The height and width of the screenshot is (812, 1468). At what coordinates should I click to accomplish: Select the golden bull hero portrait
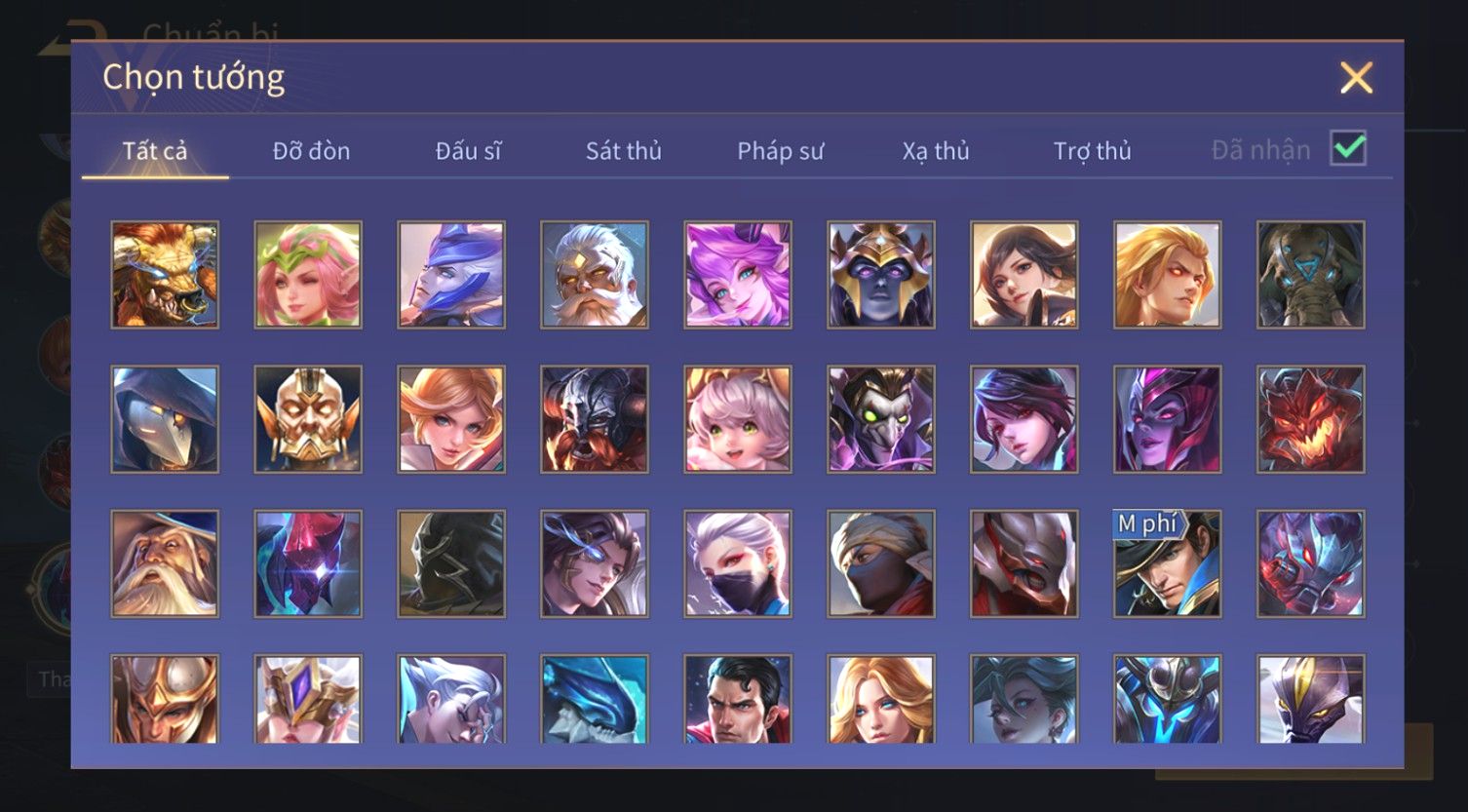point(165,274)
